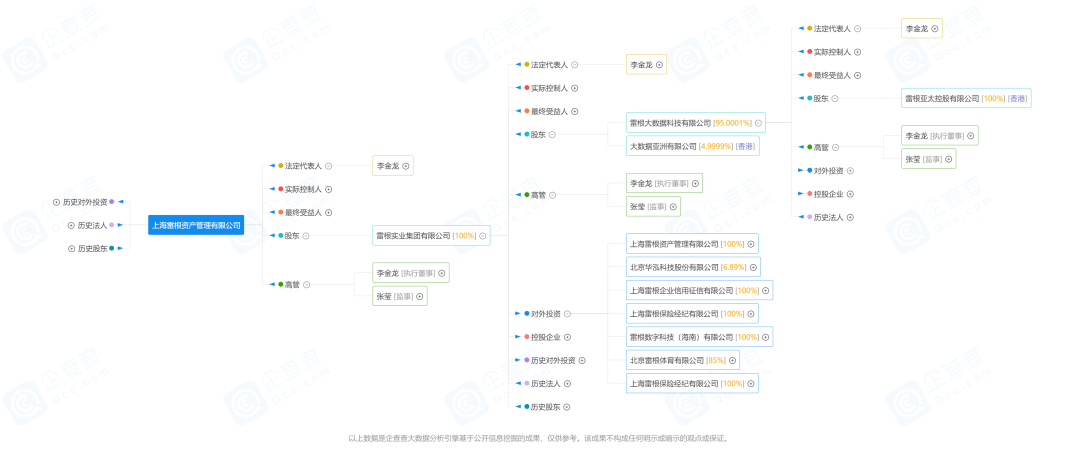Expand 对外投资 under 雷根大数据科技
Screen dimensions: 1080x453
point(850,171)
